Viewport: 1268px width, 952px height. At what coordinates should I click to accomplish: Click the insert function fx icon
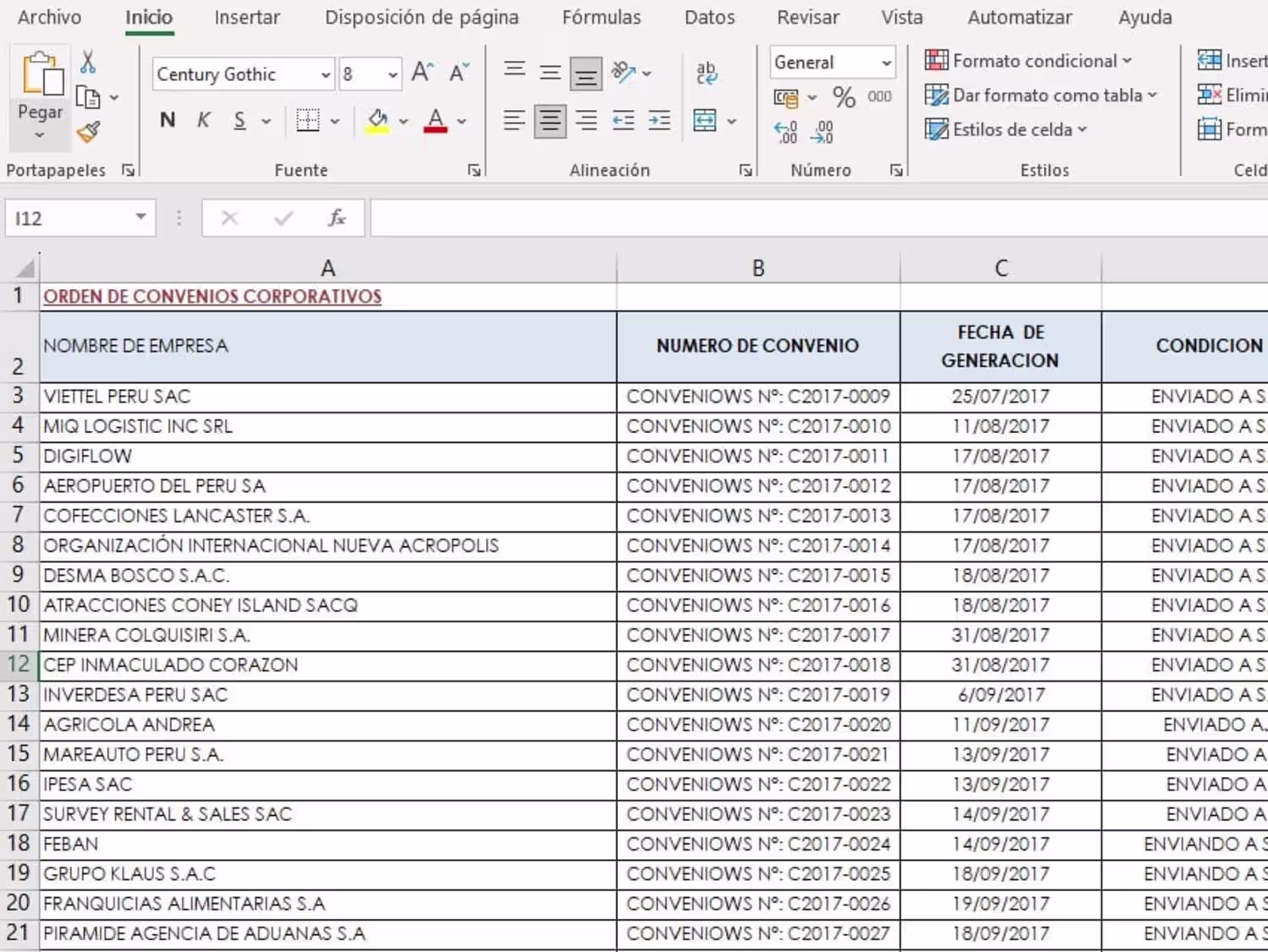pos(336,218)
